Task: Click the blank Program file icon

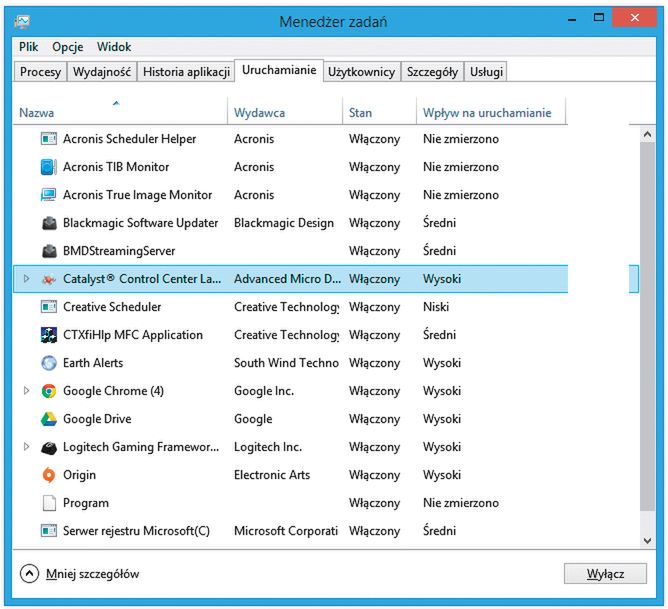Action: pyautogui.click(x=49, y=503)
